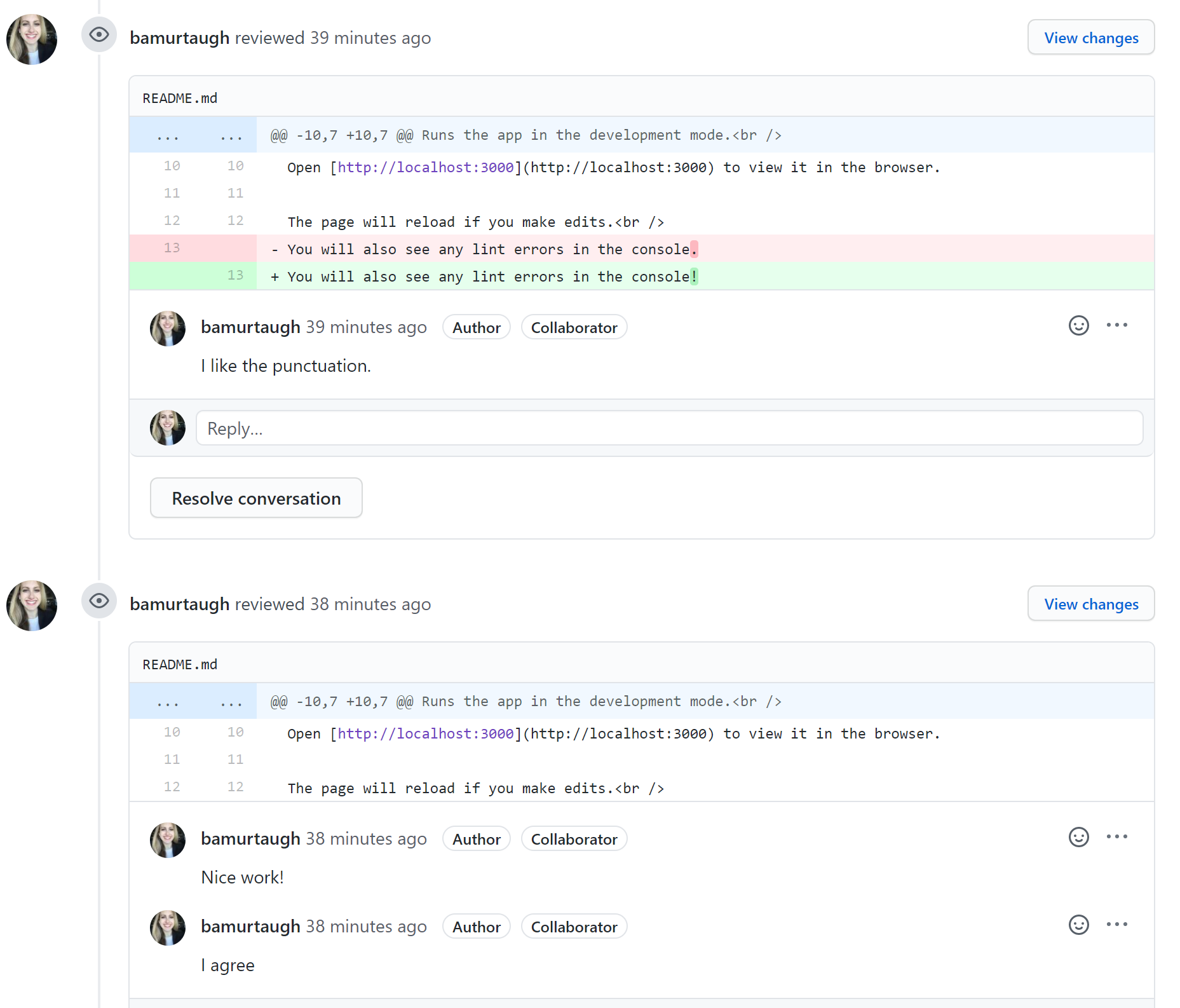The height and width of the screenshot is (1008, 1180).
Task: Open the options menu for the Nice work comment
Action: pos(1117,837)
